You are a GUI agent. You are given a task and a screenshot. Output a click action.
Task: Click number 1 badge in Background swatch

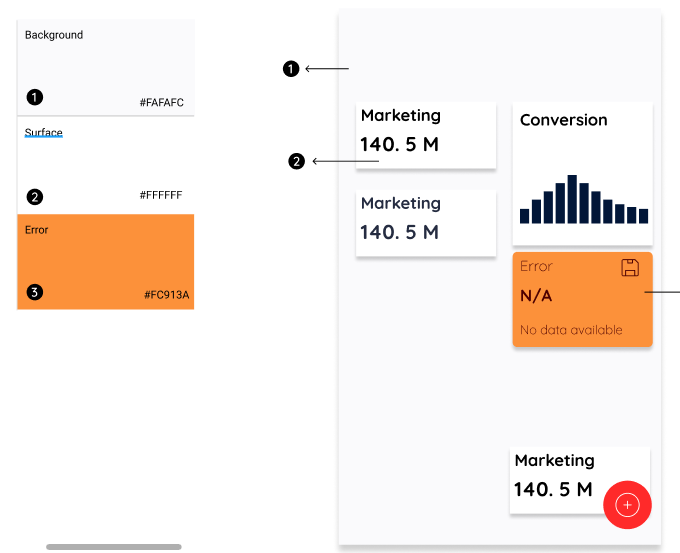[35, 97]
